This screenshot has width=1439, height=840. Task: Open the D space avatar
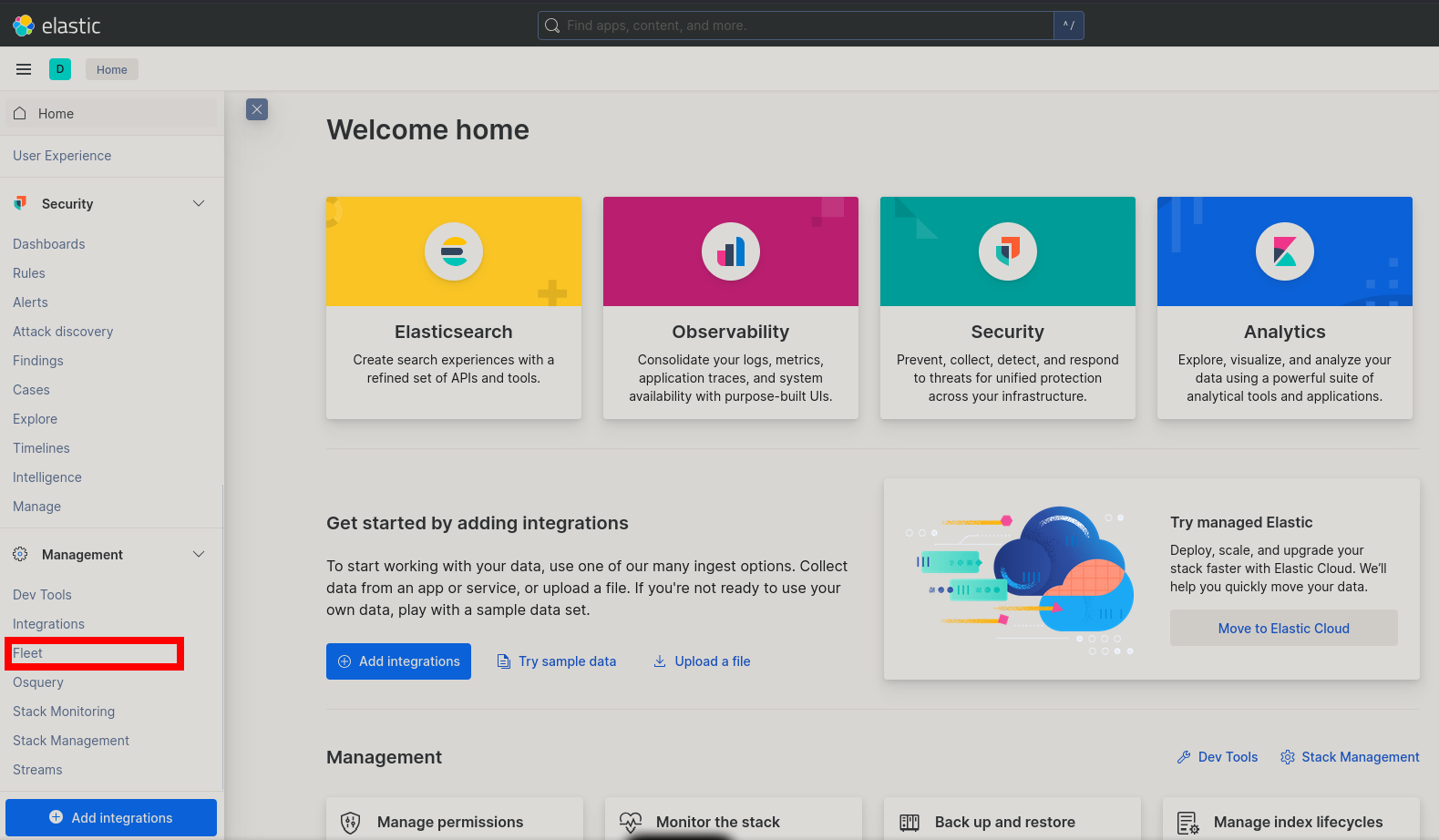point(60,69)
